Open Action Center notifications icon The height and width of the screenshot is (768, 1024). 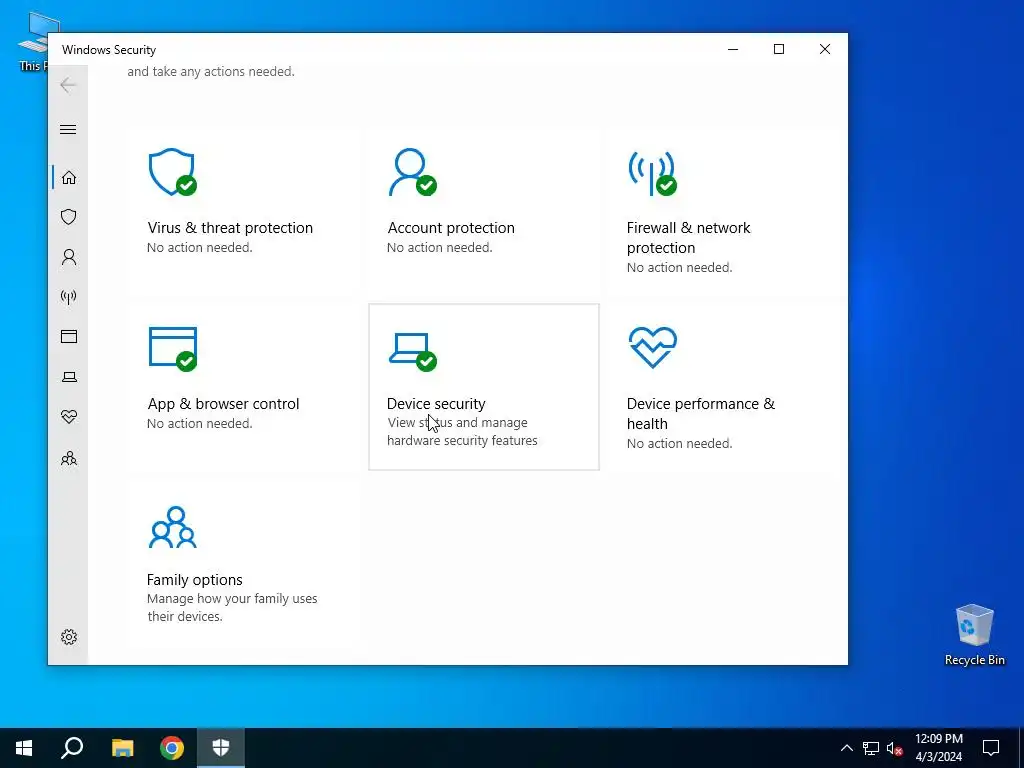[991, 748]
